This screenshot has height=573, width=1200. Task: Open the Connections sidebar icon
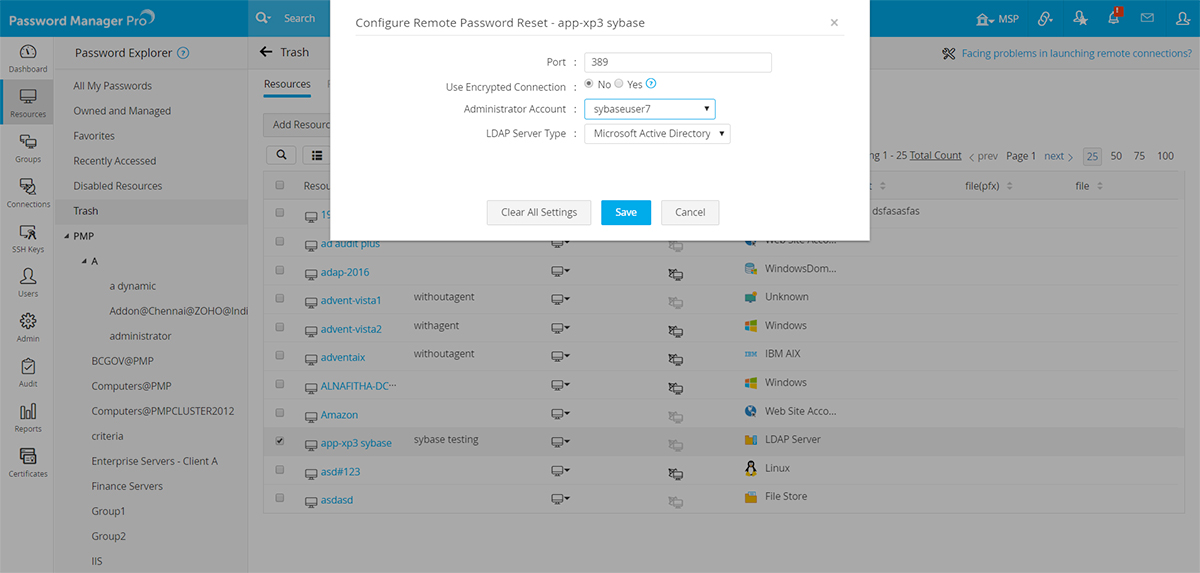[28, 191]
